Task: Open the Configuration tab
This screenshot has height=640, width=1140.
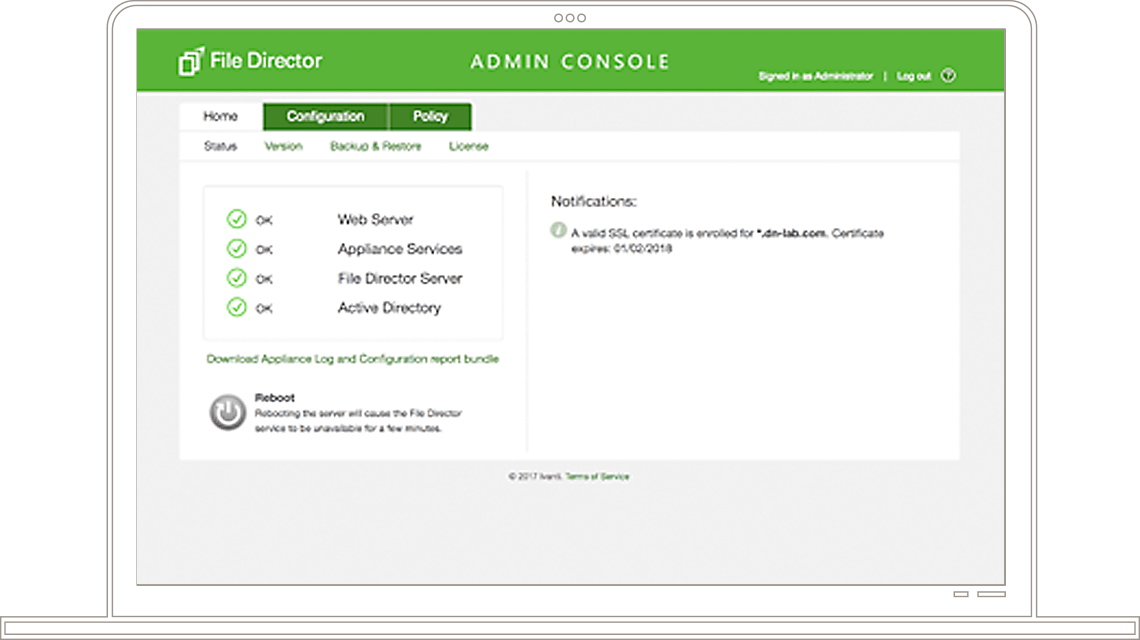Action: click(x=326, y=116)
